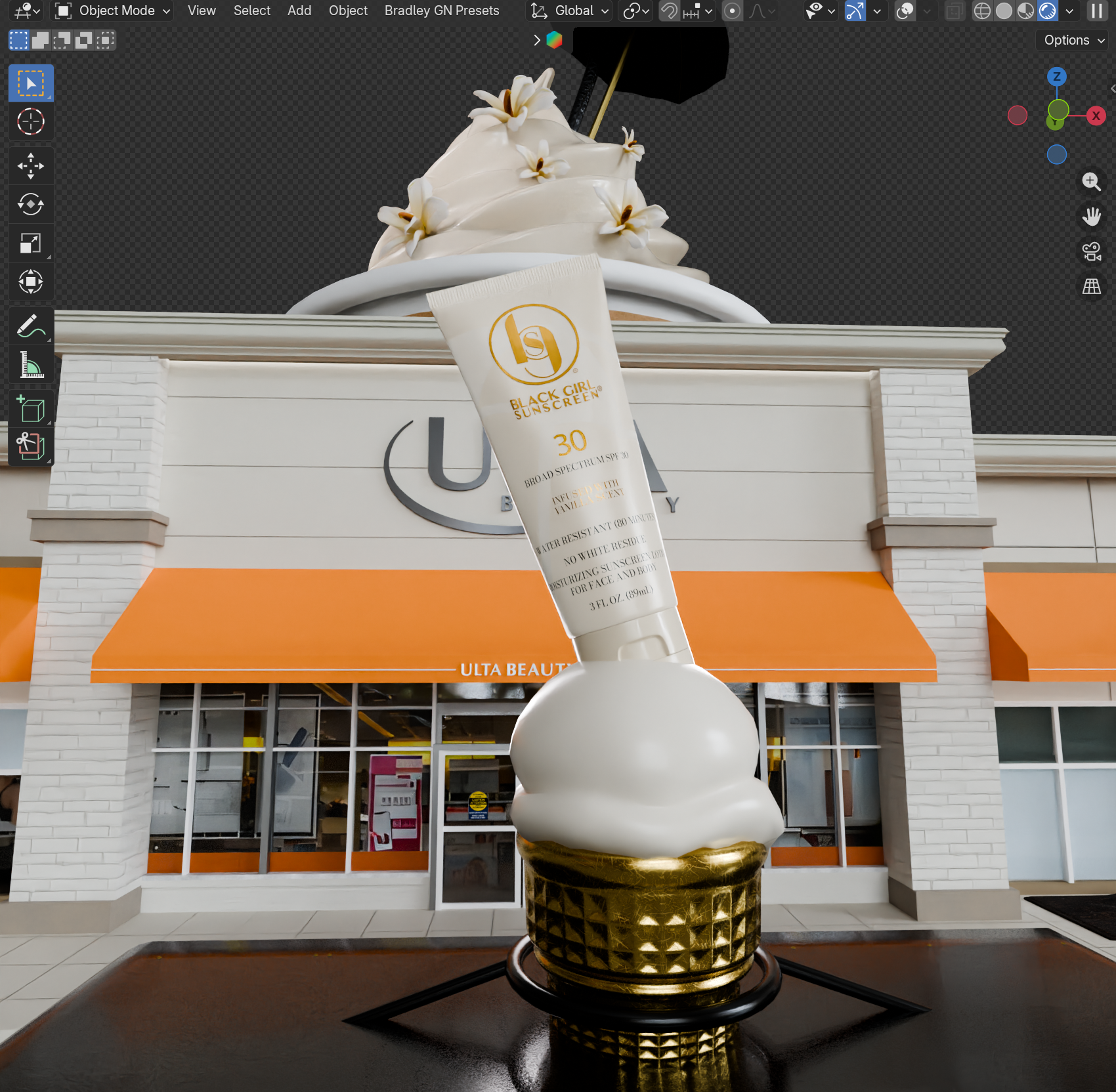
Task: Click the green Y axis gizmo circle
Action: pyautogui.click(x=1058, y=110)
